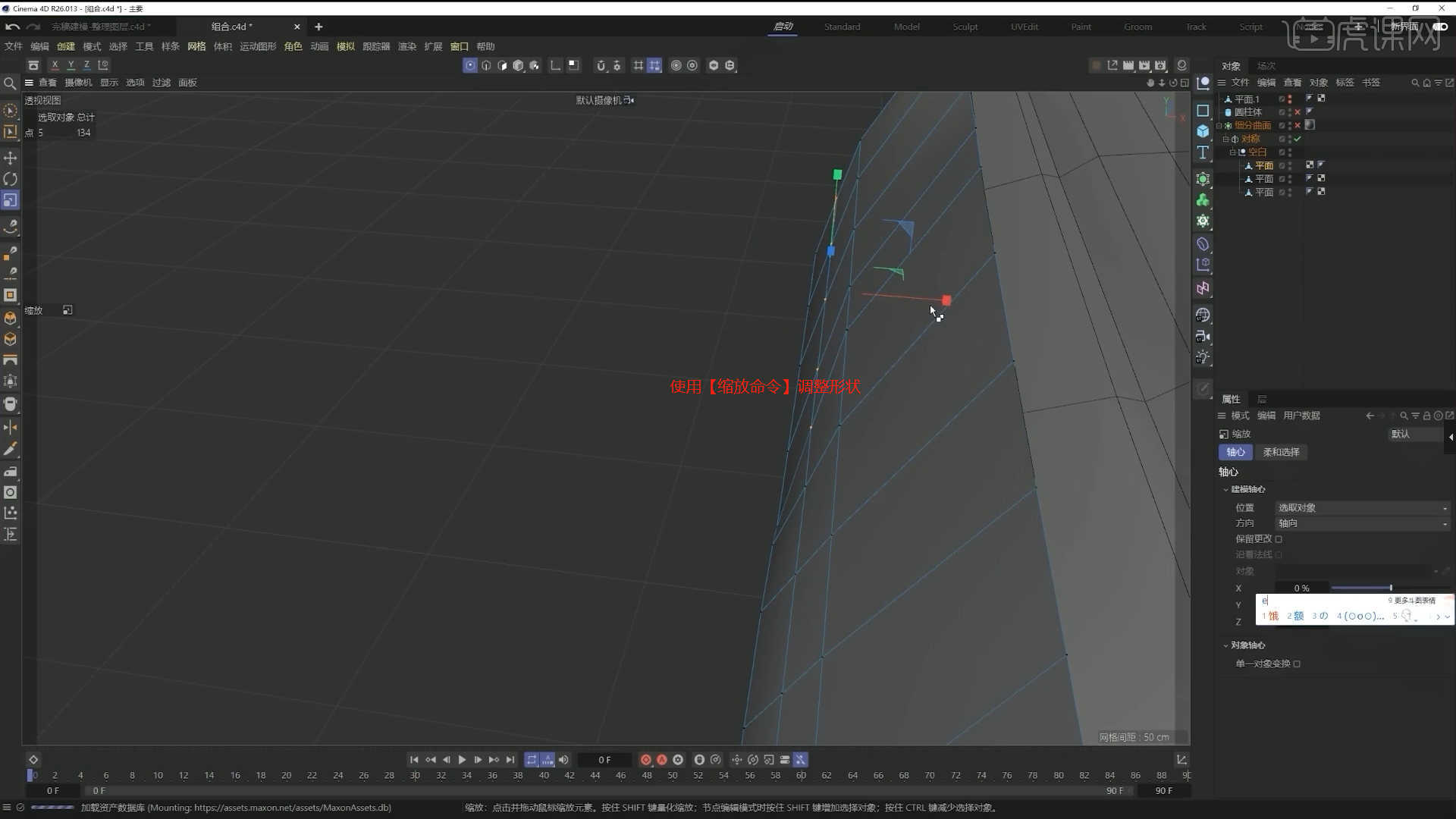
Task: Open the 场次 tab in object manager
Action: pyautogui.click(x=1266, y=66)
